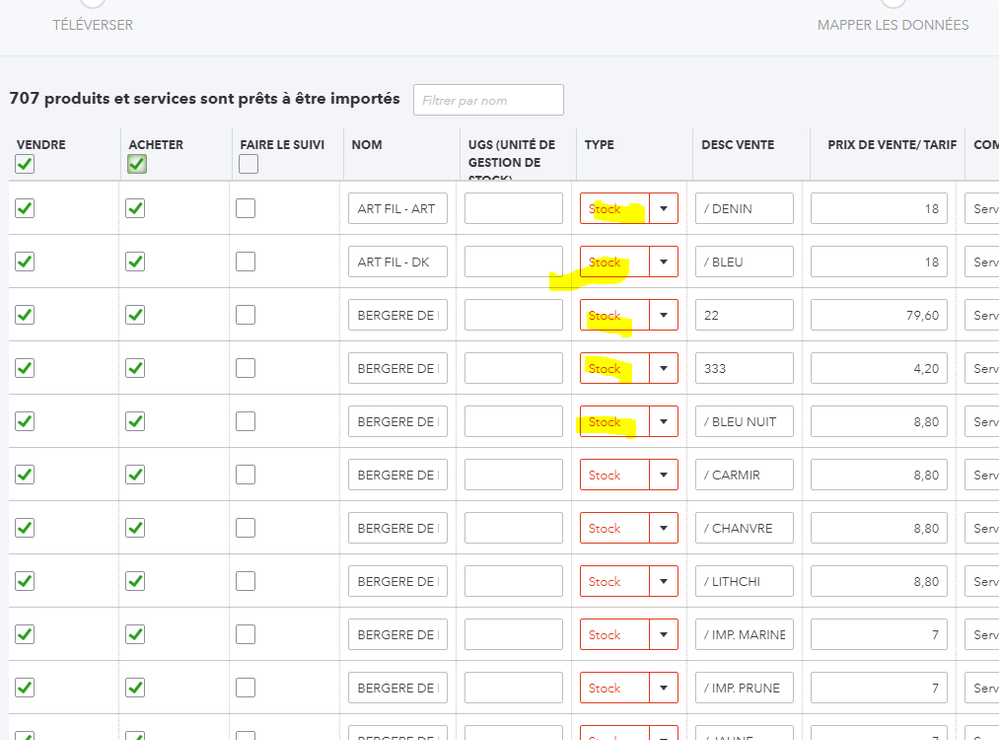Uncheck Acheter for the ART FIL - DK row

pos(135,262)
